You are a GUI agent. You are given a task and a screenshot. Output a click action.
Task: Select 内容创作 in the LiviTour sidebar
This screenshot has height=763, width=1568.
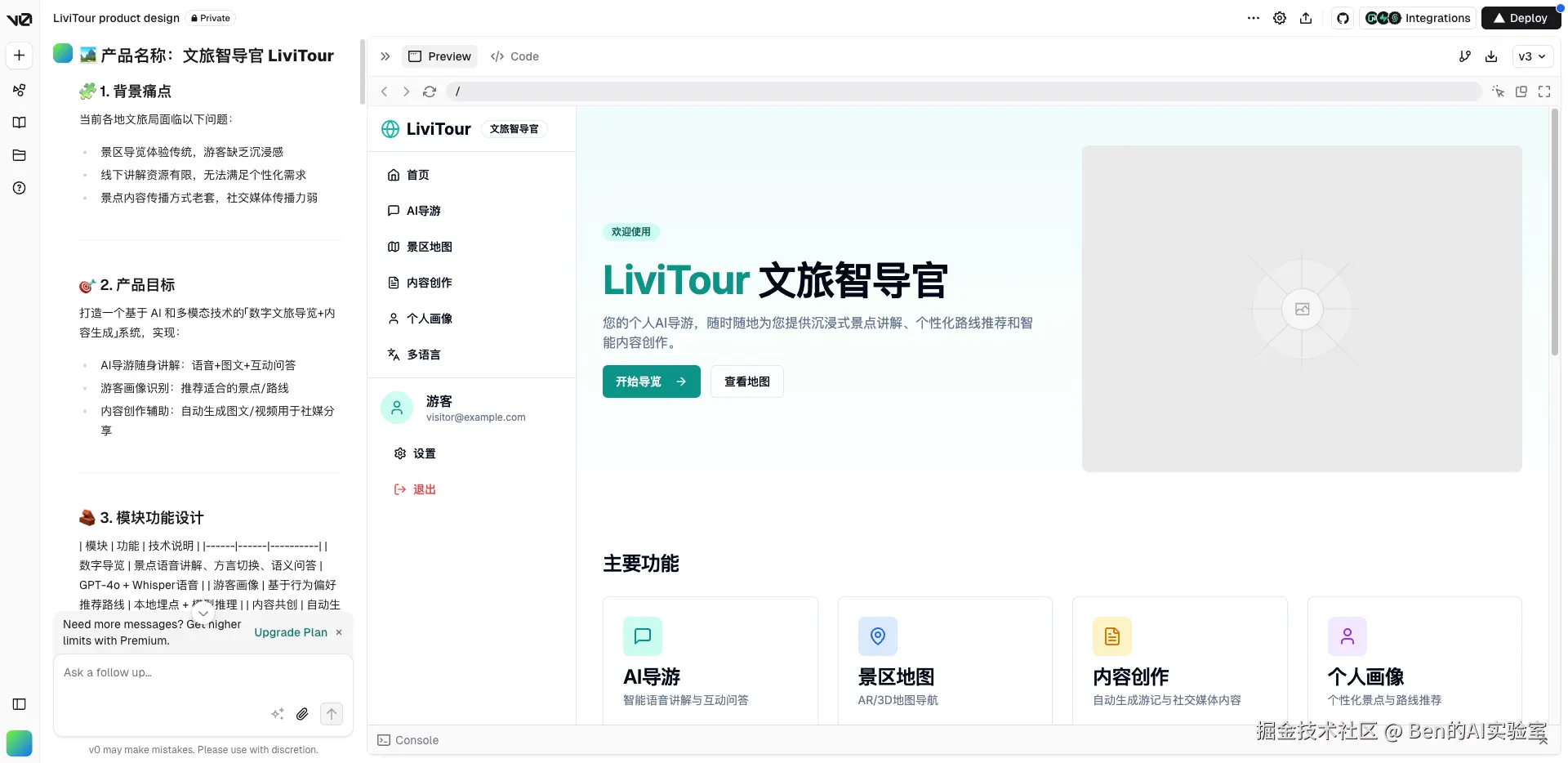coord(471,283)
